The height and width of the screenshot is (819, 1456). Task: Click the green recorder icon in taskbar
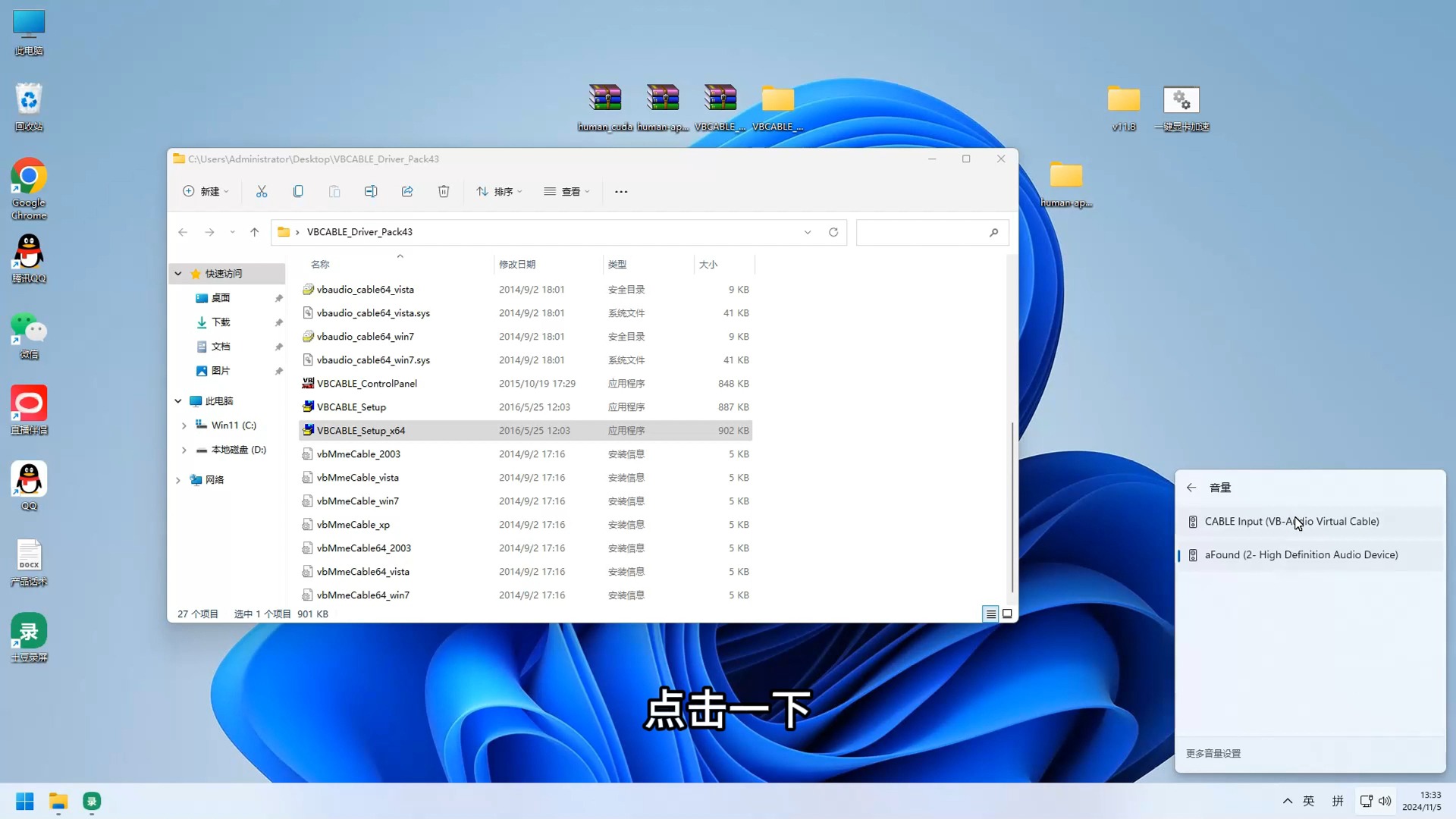[x=92, y=802]
